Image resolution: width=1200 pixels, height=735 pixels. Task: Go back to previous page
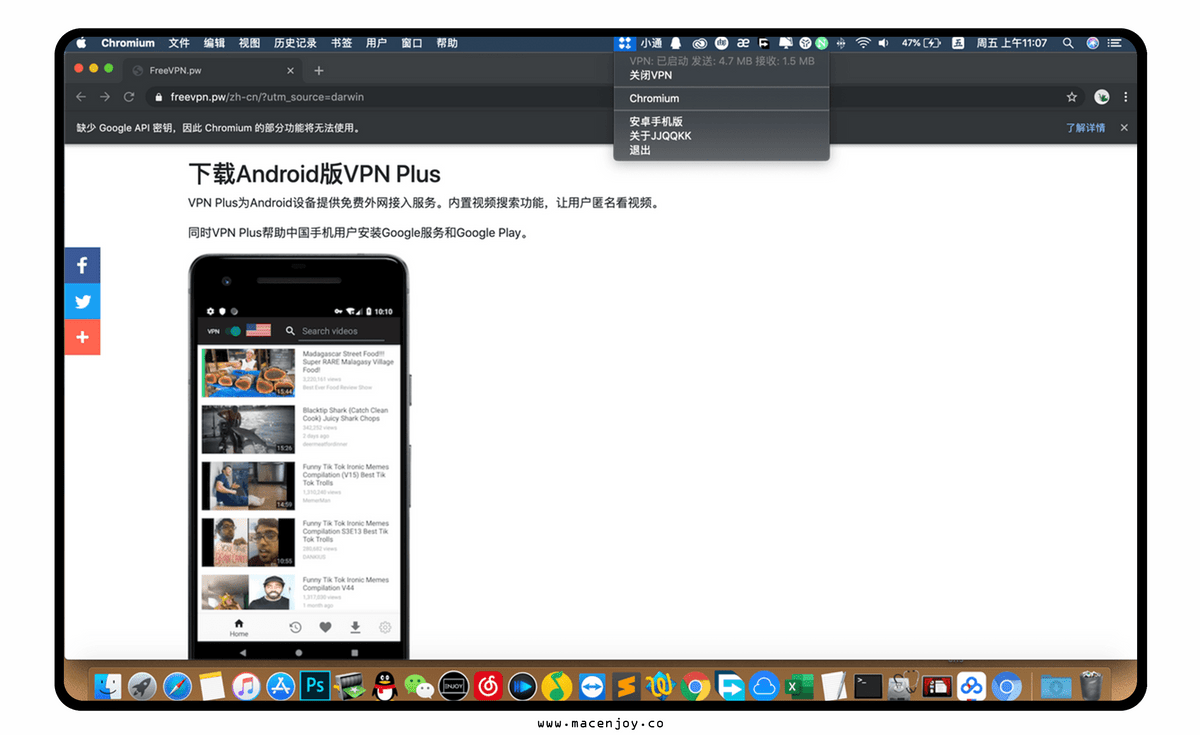(81, 97)
